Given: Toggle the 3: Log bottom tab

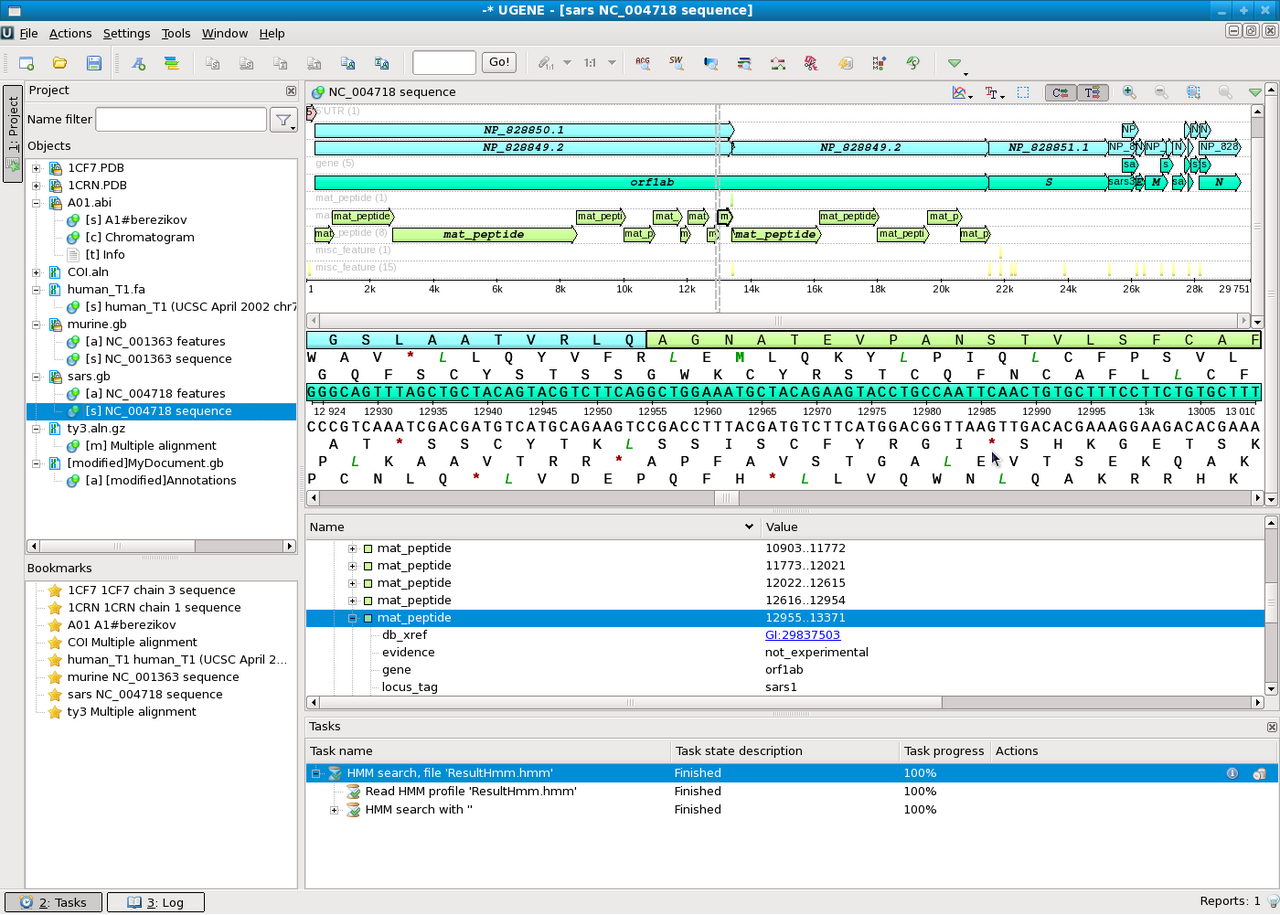Looking at the screenshot, I should 155,902.
